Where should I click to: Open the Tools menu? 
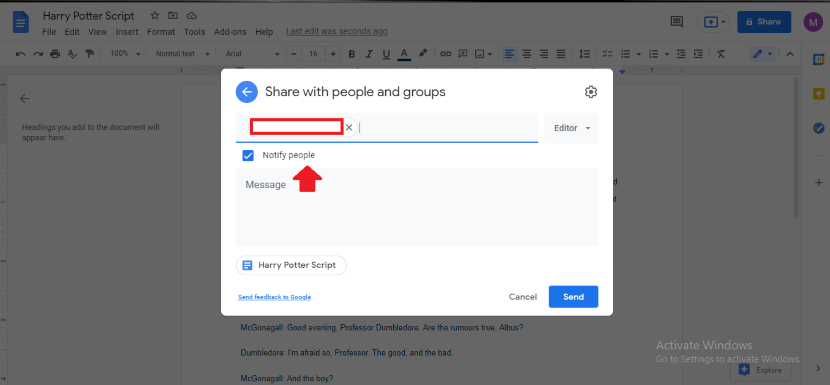[194, 32]
